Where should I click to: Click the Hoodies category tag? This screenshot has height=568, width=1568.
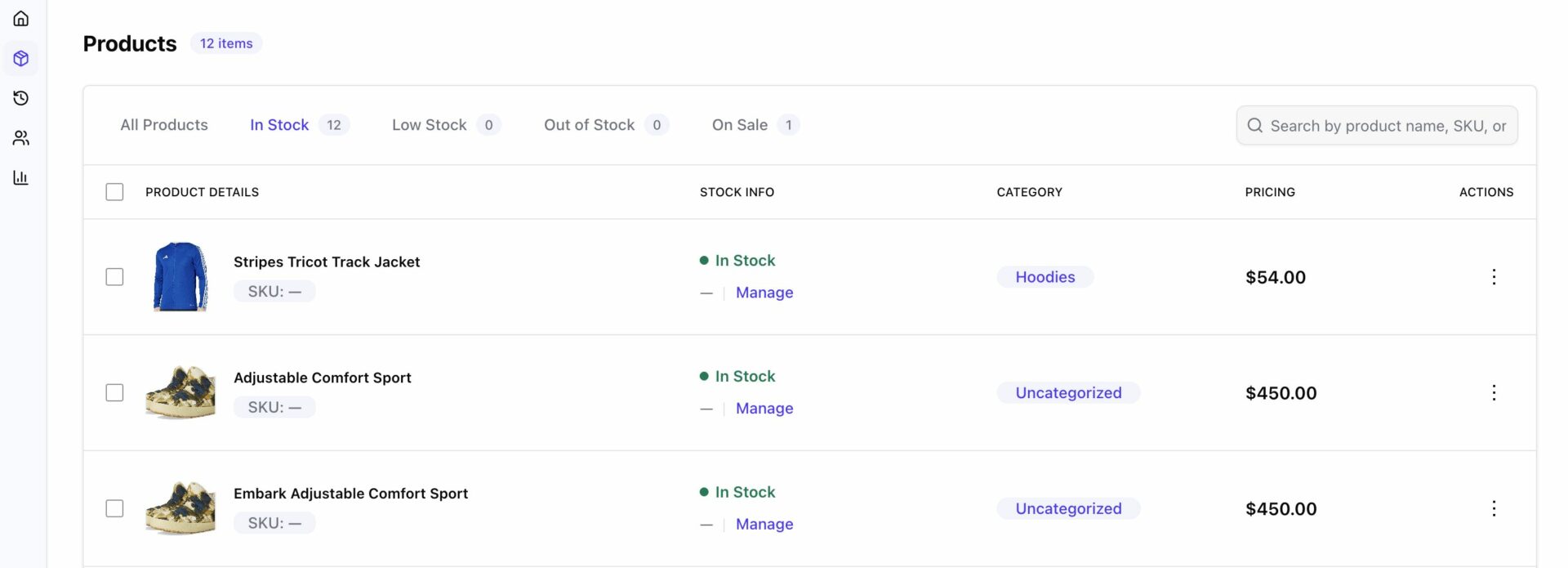[1045, 277]
